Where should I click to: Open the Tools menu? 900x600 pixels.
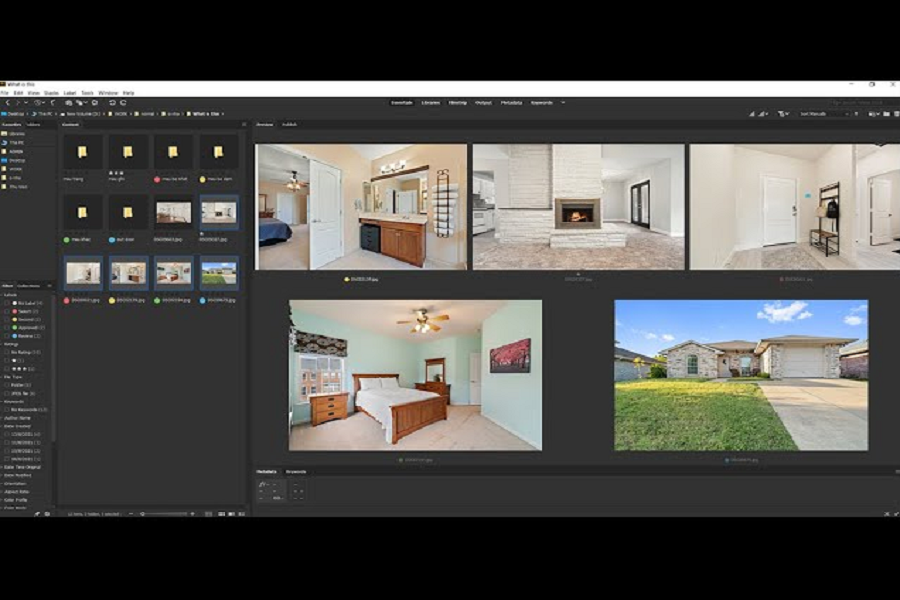[x=87, y=92]
